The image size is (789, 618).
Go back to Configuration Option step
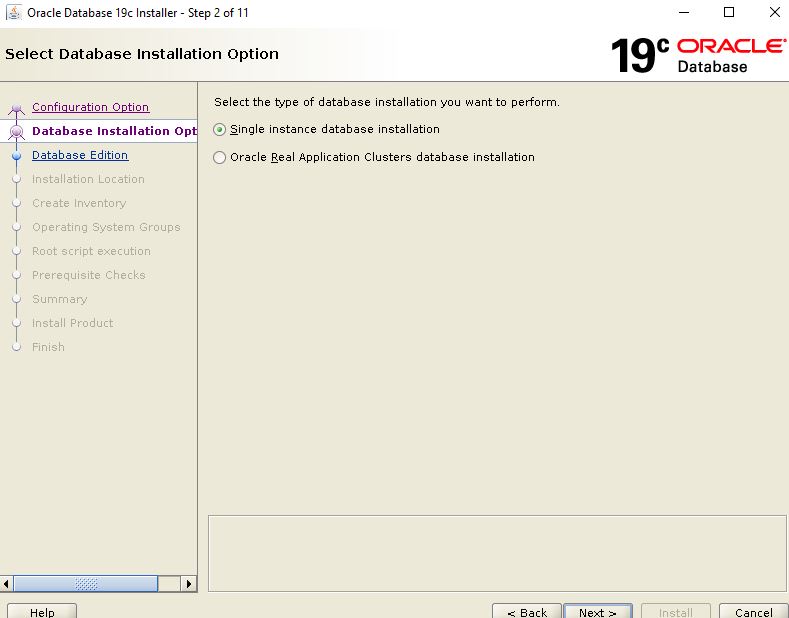[x=91, y=107]
